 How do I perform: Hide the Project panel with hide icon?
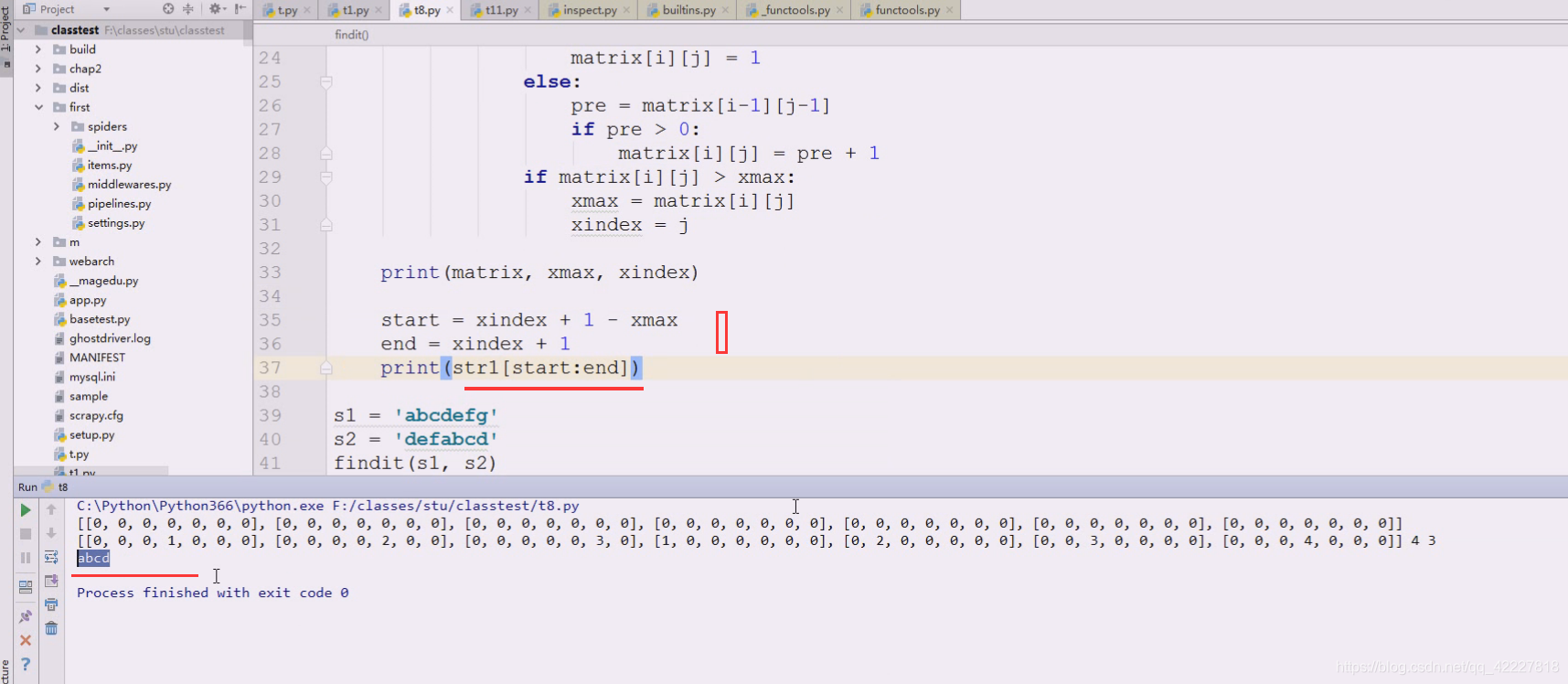(x=240, y=9)
